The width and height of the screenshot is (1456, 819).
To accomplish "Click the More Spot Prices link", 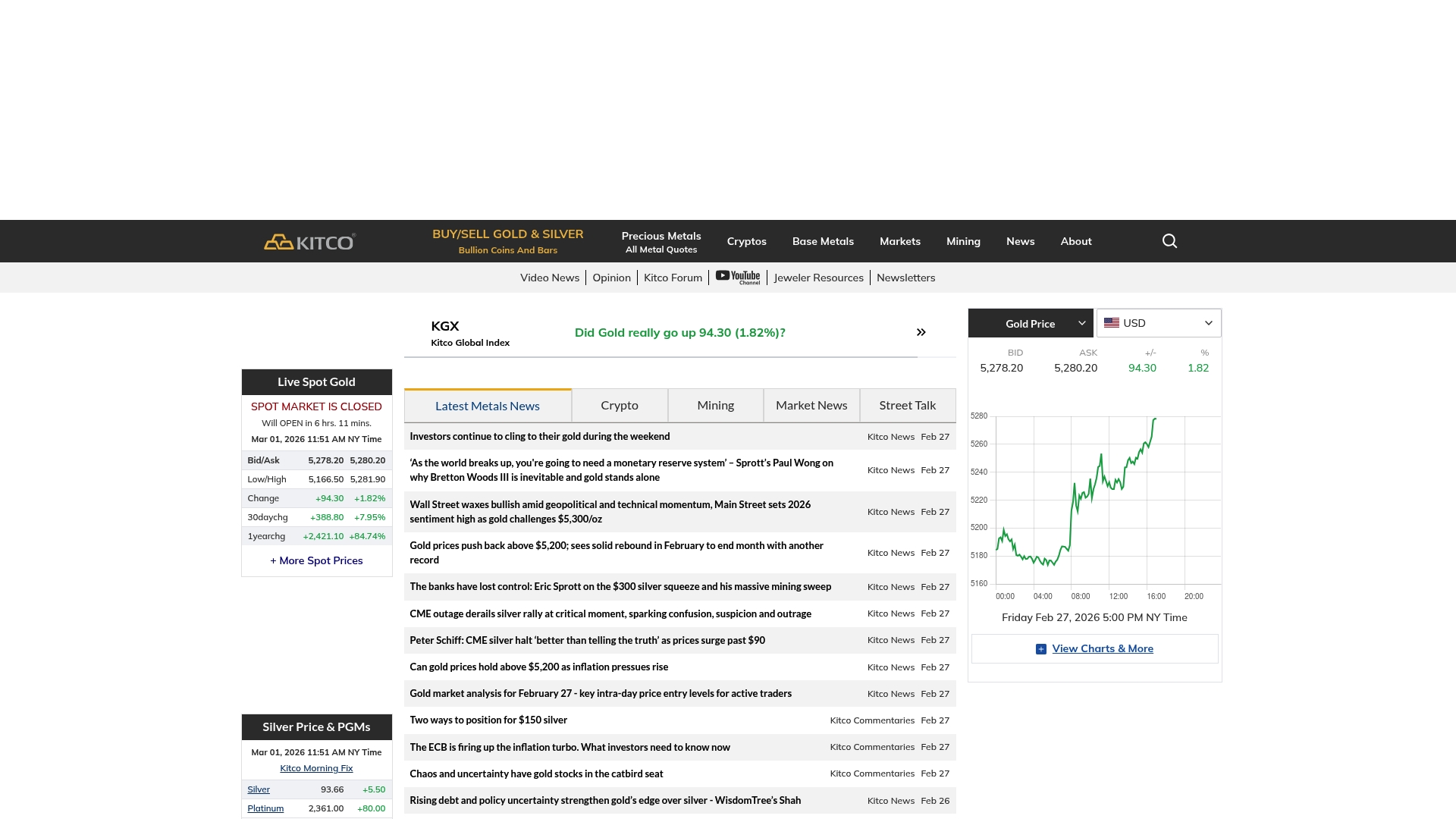I will 316,560.
